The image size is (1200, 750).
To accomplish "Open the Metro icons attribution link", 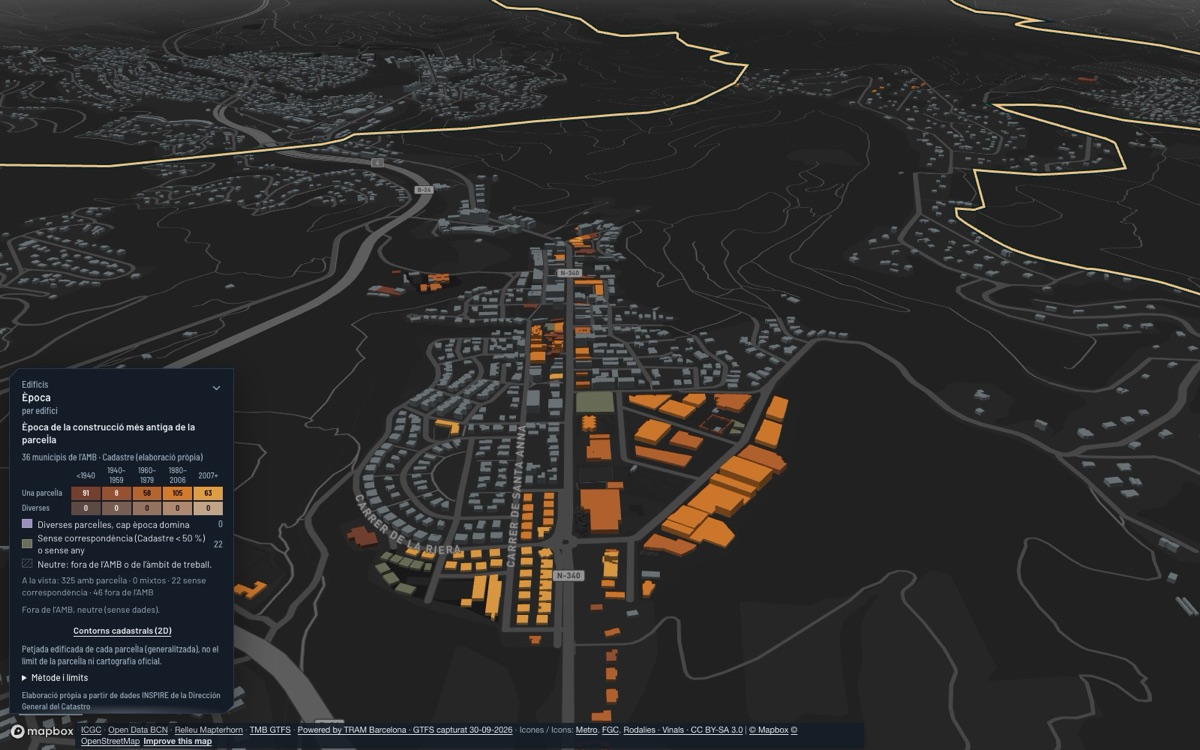I will tap(586, 730).
